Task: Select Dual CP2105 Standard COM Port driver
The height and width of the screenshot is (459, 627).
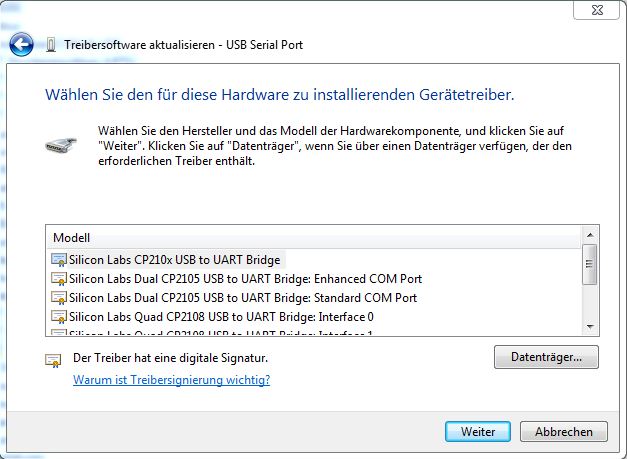Action: coord(243,298)
